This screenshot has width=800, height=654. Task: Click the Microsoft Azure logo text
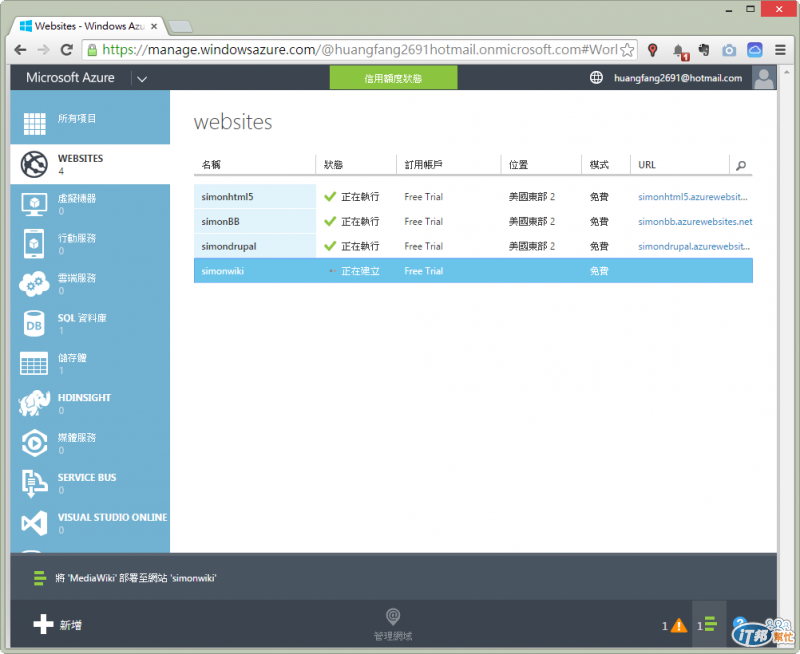pos(70,78)
